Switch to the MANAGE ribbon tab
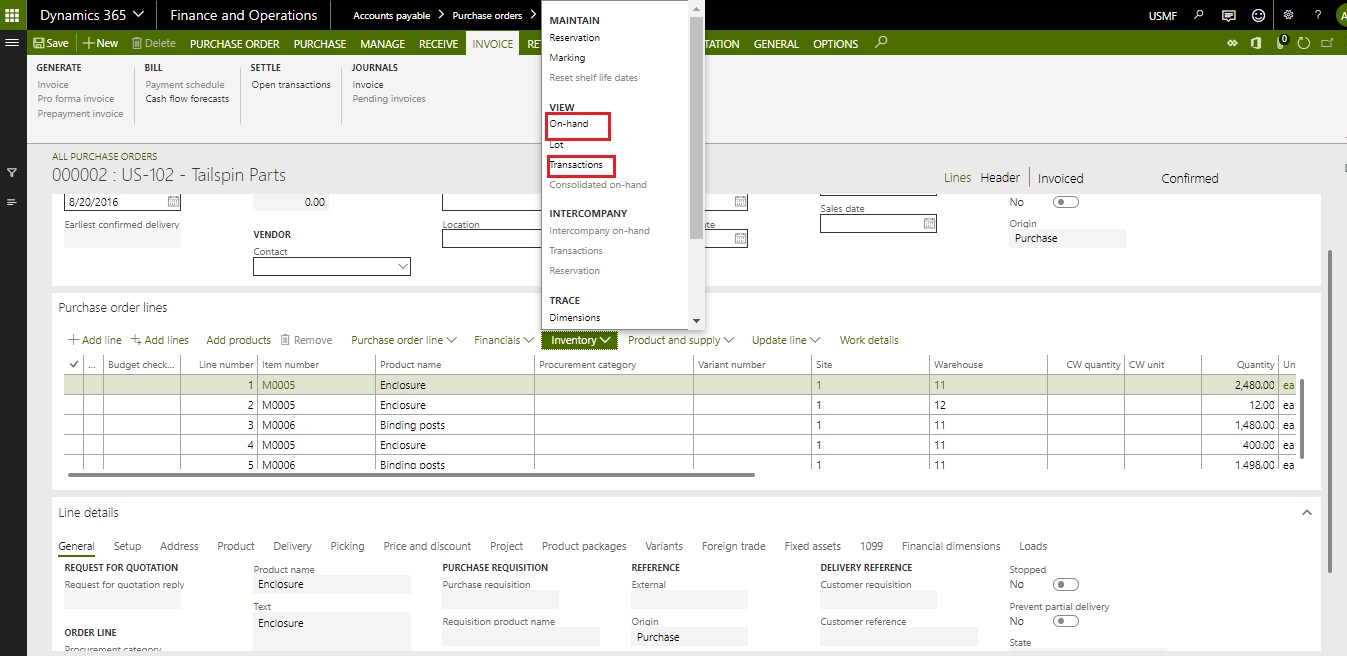The image size is (1347, 656). [x=383, y=44]
